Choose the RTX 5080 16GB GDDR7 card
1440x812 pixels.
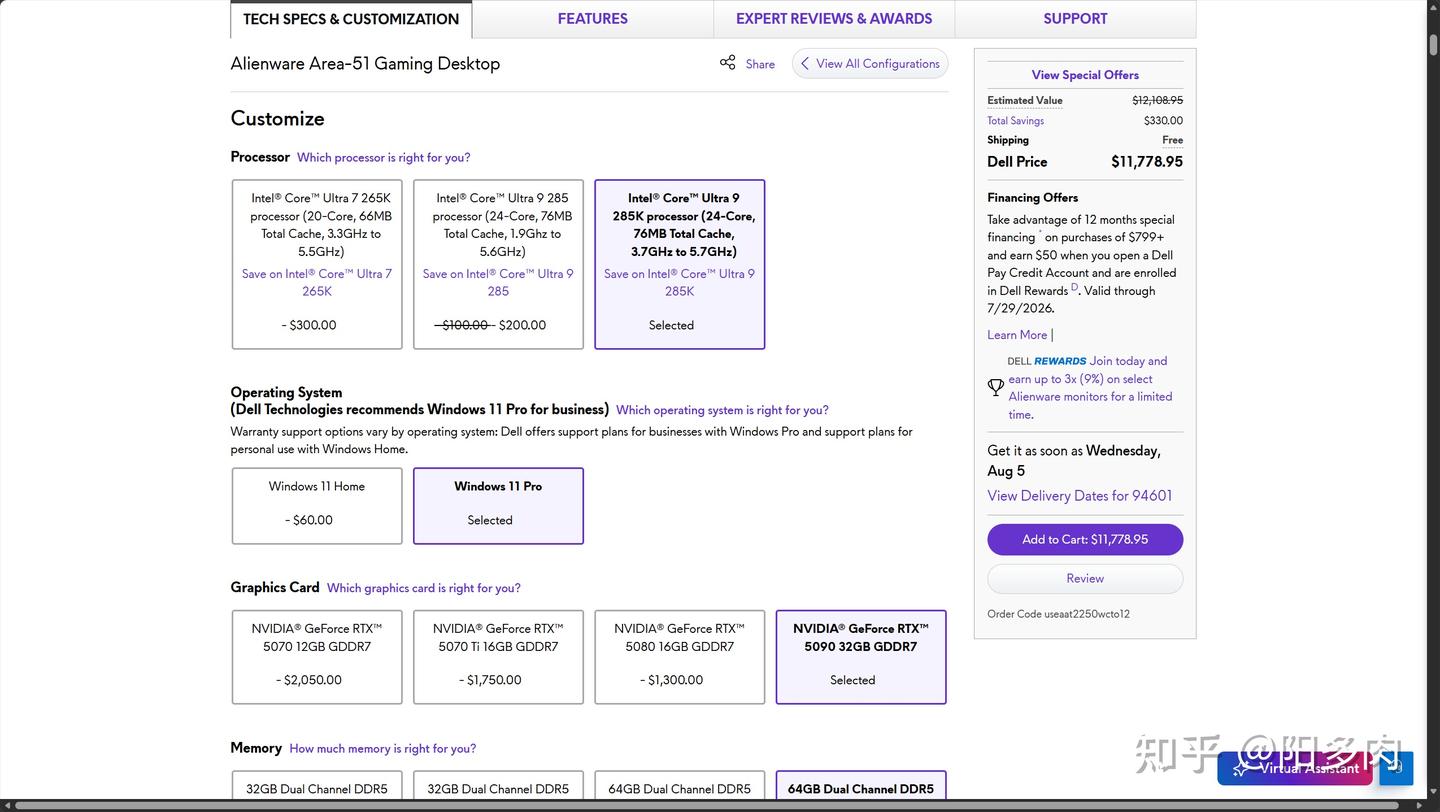680,657
